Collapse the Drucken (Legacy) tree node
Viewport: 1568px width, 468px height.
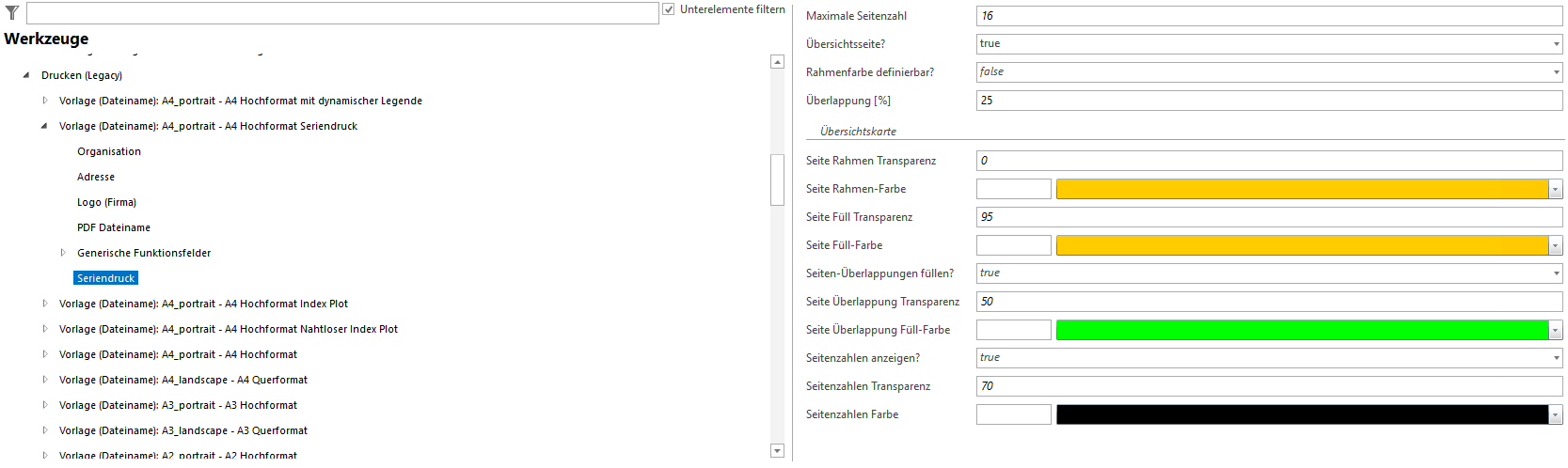click(26, 75)
